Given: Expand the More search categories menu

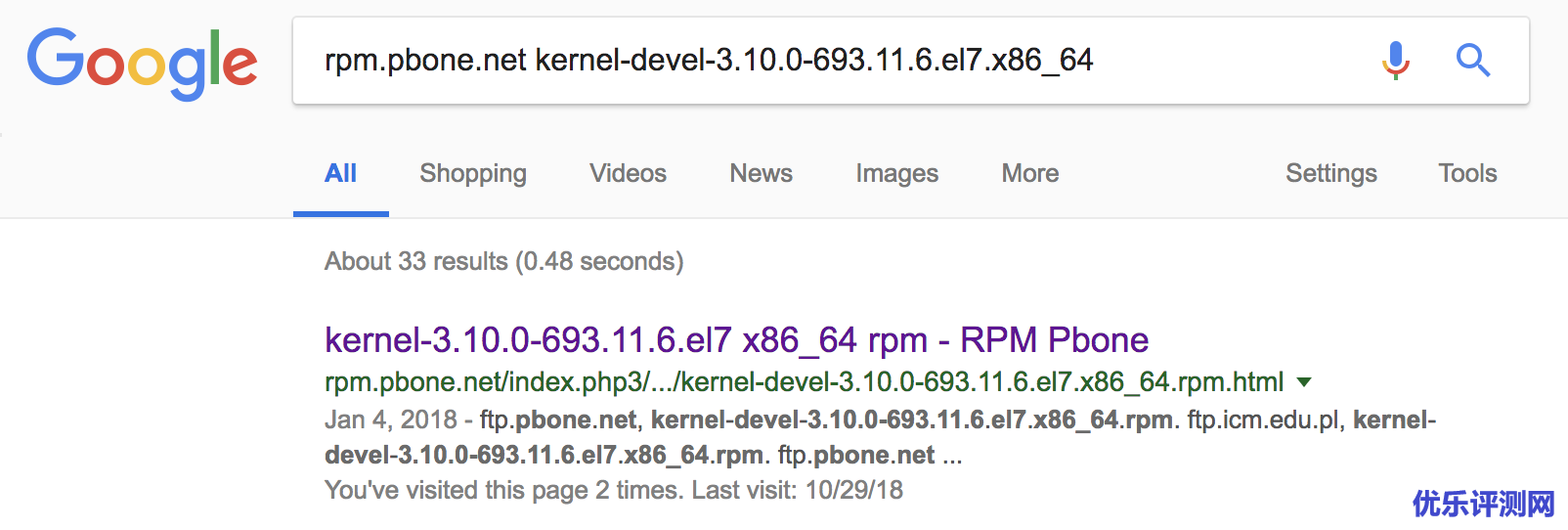Looking at the screenshot, I should tap(1029, 174).
